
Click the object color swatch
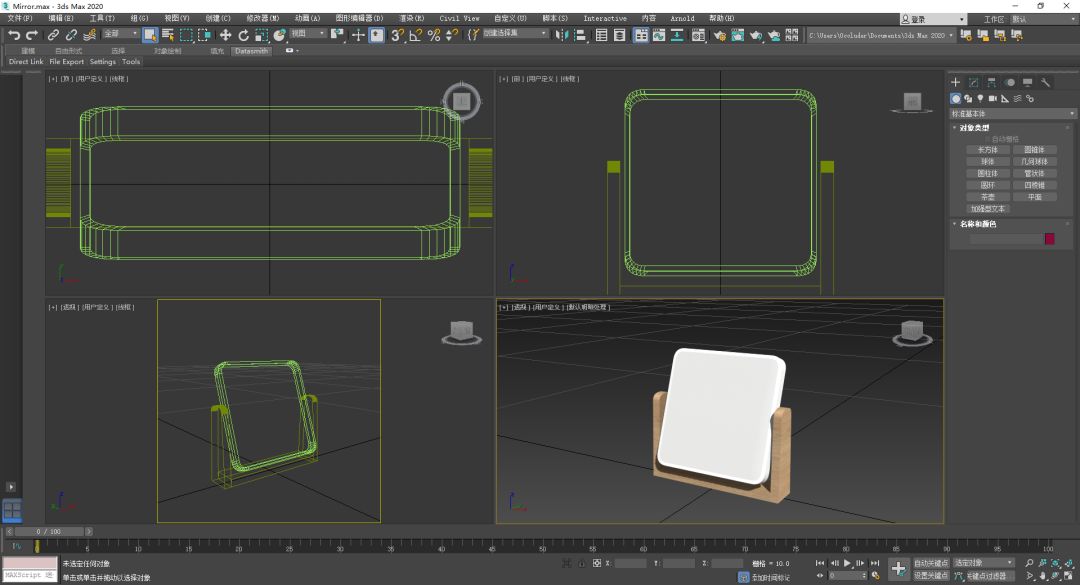click(x=1049, y=238)
